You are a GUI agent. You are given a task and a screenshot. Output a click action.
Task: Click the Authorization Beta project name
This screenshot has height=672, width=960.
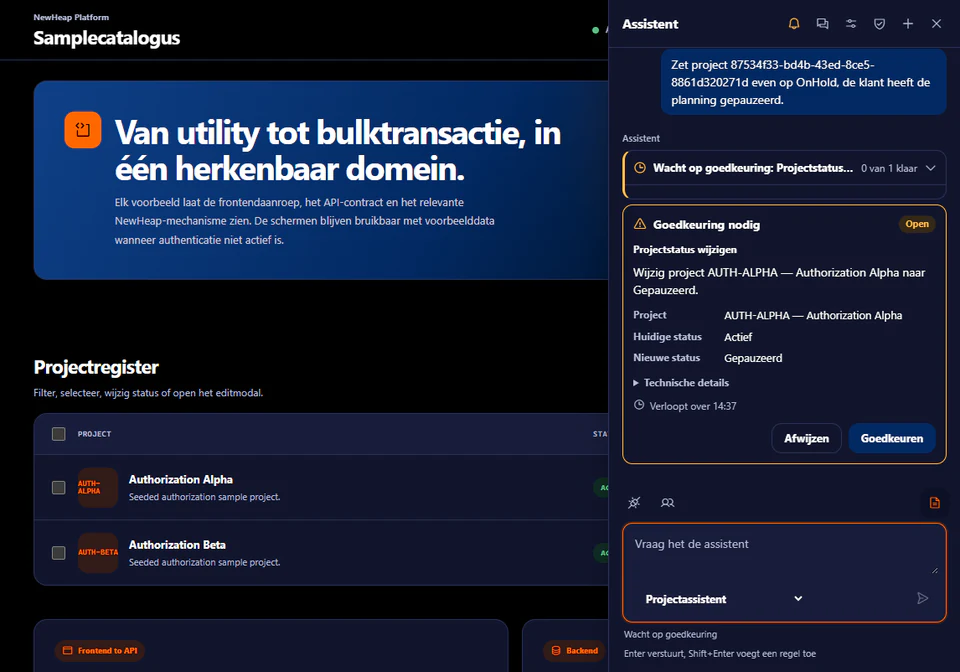click(177, 545)
